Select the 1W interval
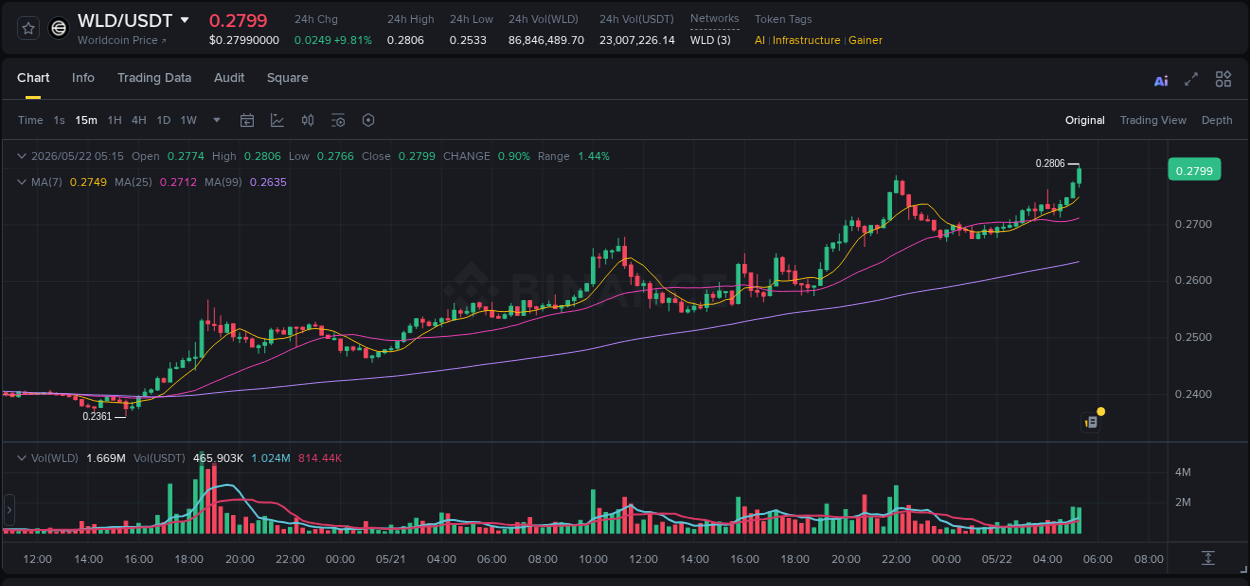The width and height of the screenshot is (1250, 586). 188,120
